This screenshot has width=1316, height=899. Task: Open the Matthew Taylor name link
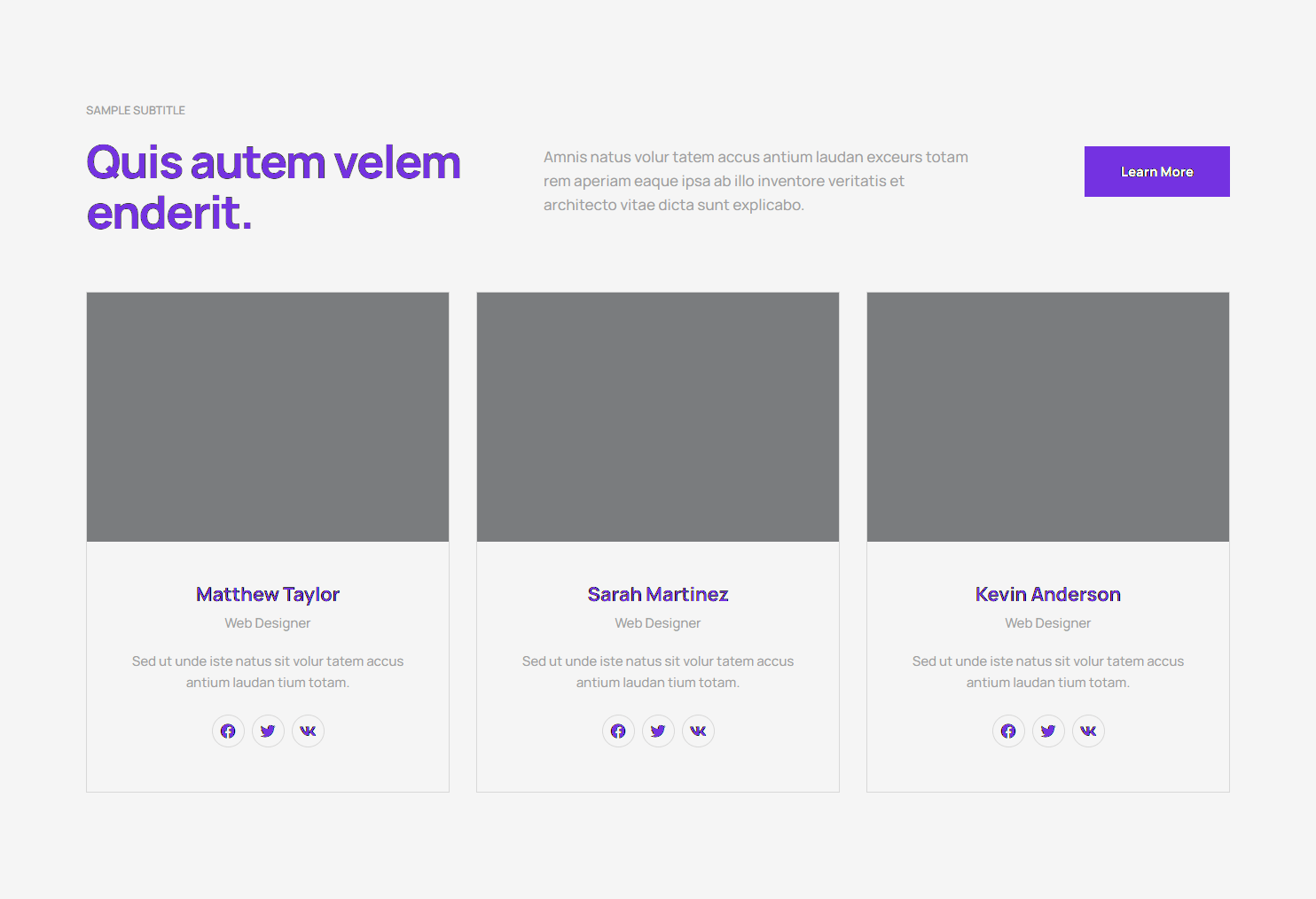pyautogui.click(x=268, y=594)
